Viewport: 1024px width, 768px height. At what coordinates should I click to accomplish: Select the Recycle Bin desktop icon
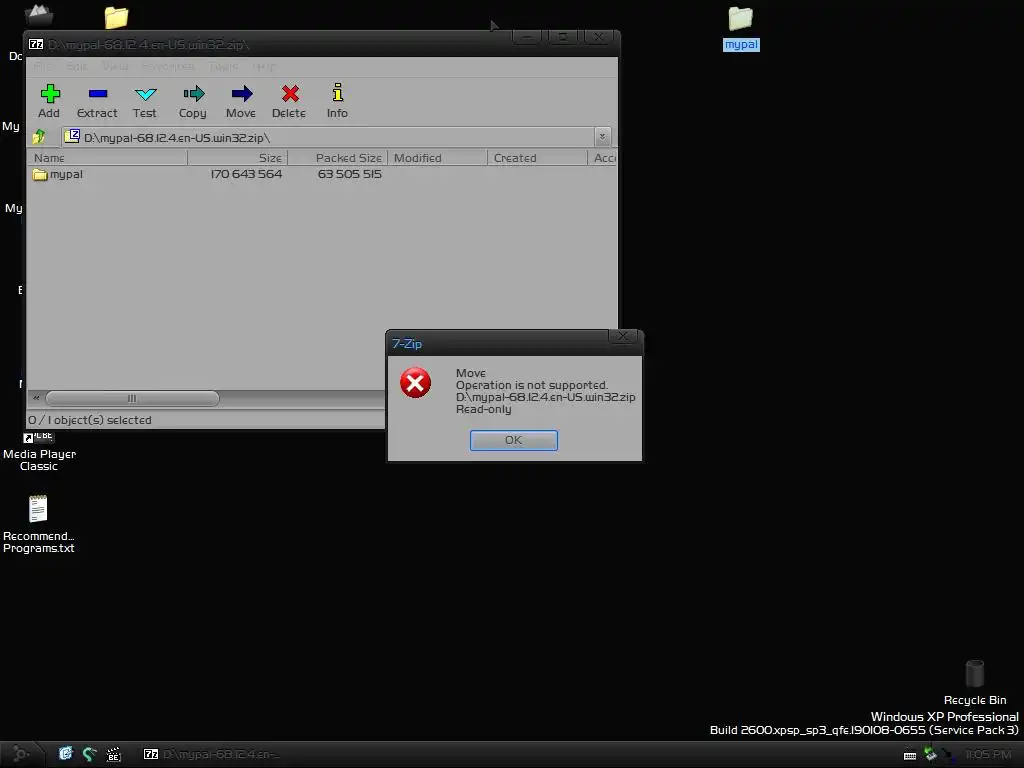coord(975,682)
